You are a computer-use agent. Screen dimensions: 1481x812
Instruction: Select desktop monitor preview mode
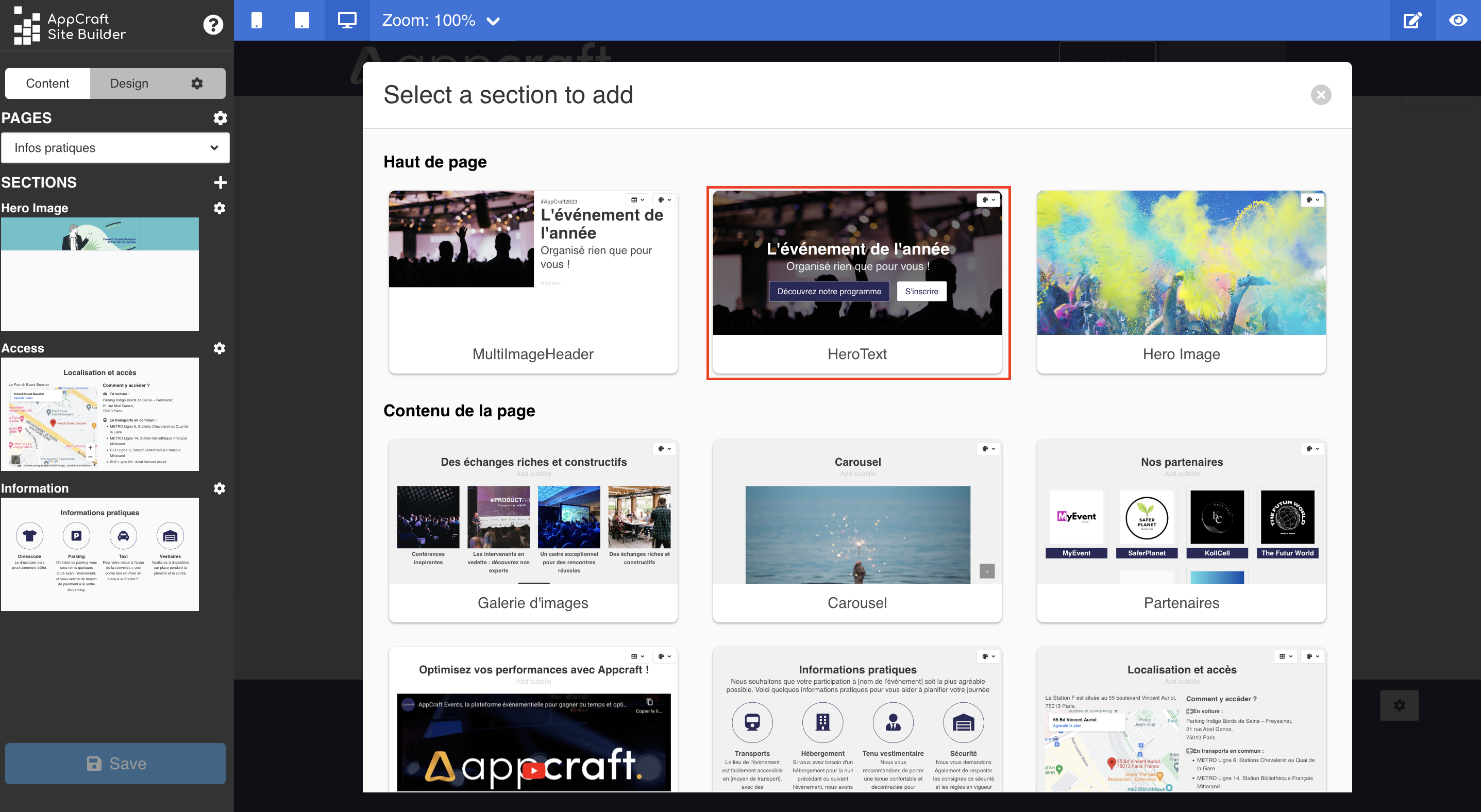coord(347,20)
